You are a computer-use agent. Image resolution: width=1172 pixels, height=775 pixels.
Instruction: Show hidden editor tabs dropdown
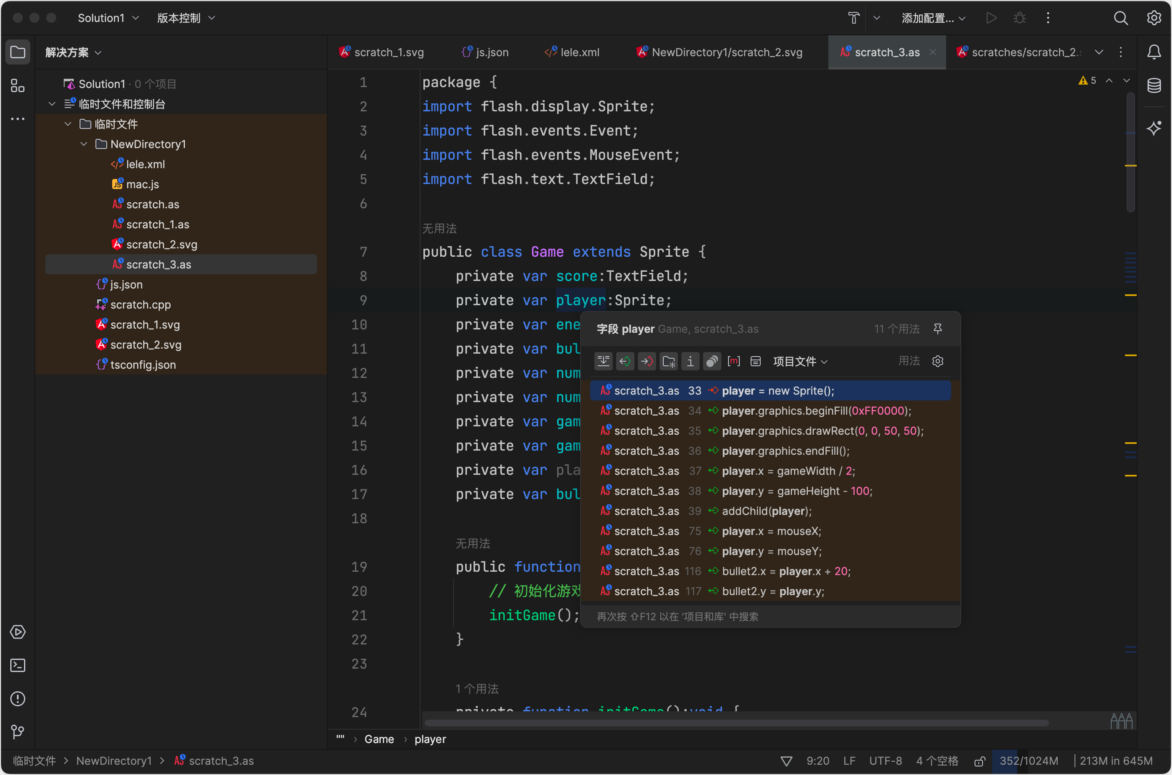tap(1099, 52)
